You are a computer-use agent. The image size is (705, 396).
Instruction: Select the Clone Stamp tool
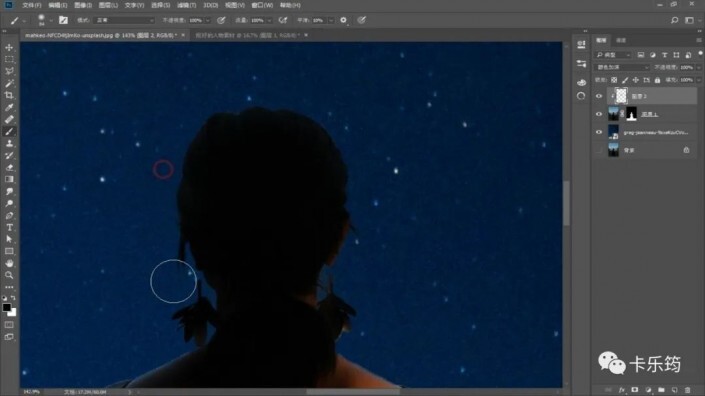pos(9,143)
